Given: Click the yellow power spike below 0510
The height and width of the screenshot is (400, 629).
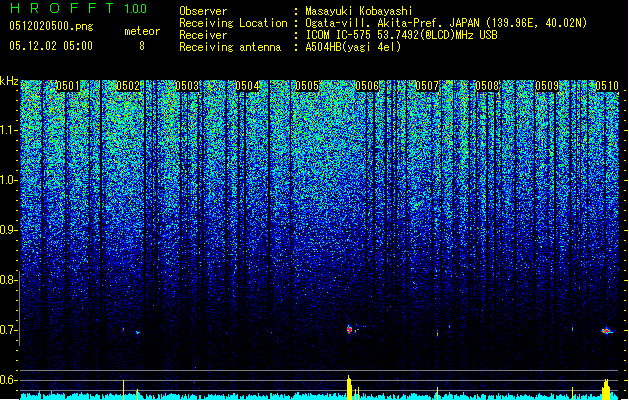Looking at the screenshot, I should [606, 390].
